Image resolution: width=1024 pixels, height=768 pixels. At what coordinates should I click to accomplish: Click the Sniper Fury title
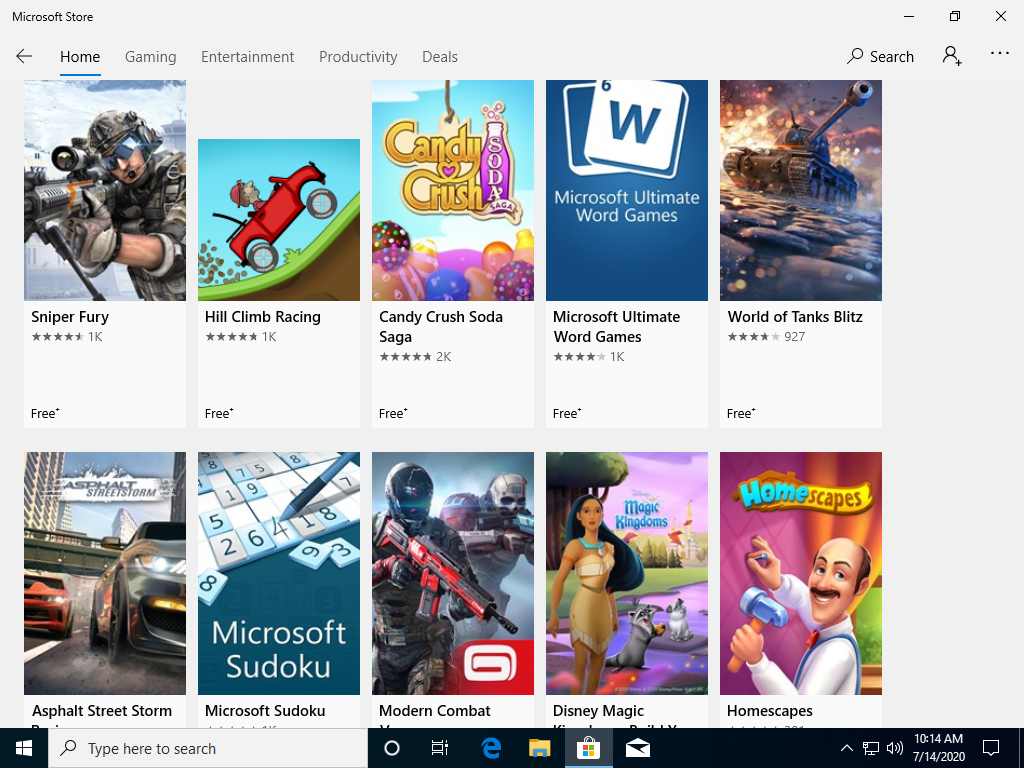click(x=70, y=317)
